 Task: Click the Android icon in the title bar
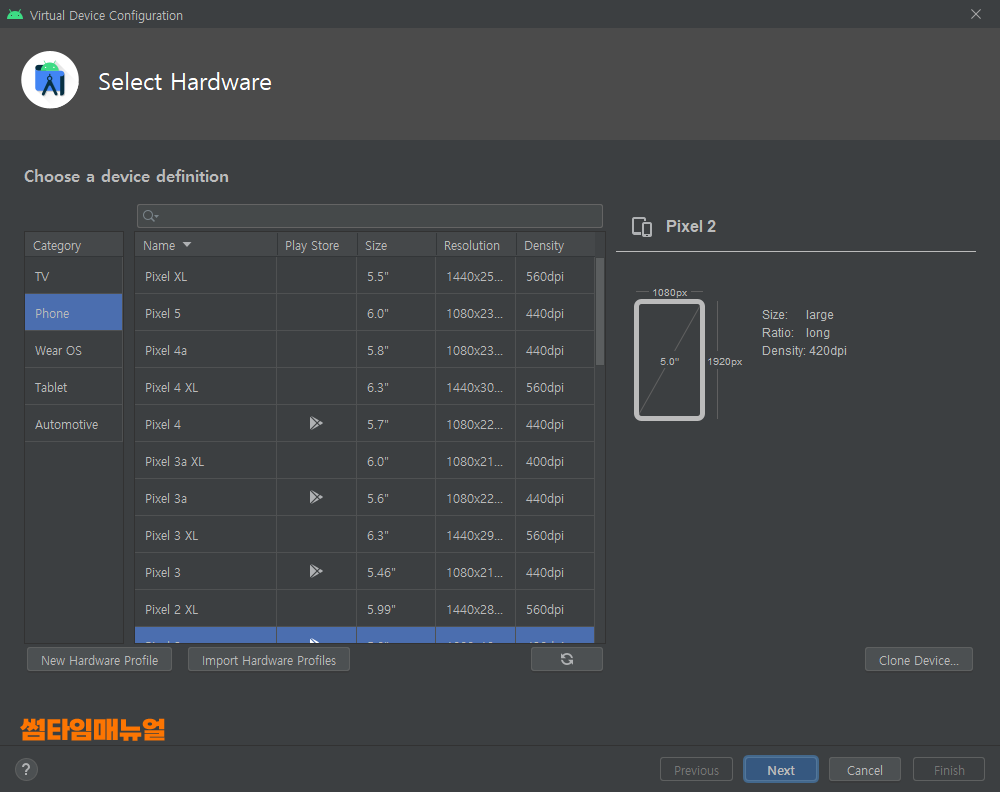point(15,15)
